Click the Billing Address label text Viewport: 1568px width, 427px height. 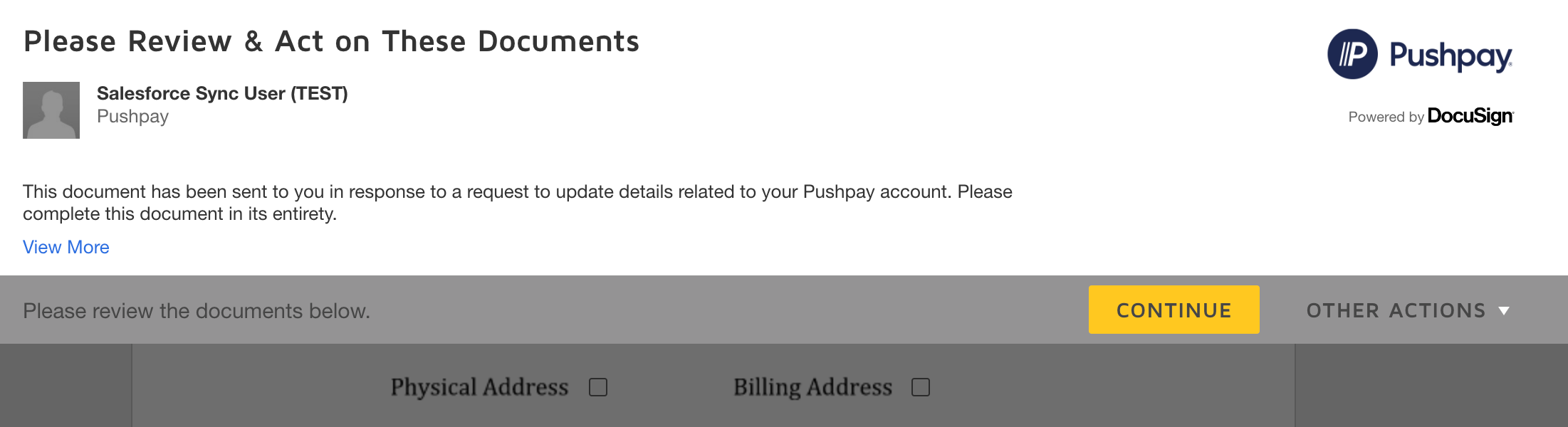(x=812, y=386)
